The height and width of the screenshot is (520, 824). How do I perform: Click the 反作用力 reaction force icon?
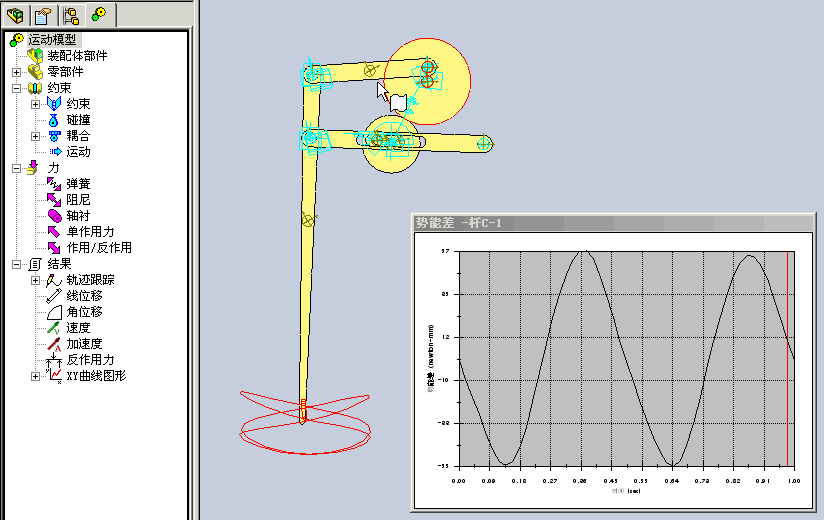[54, 360]
